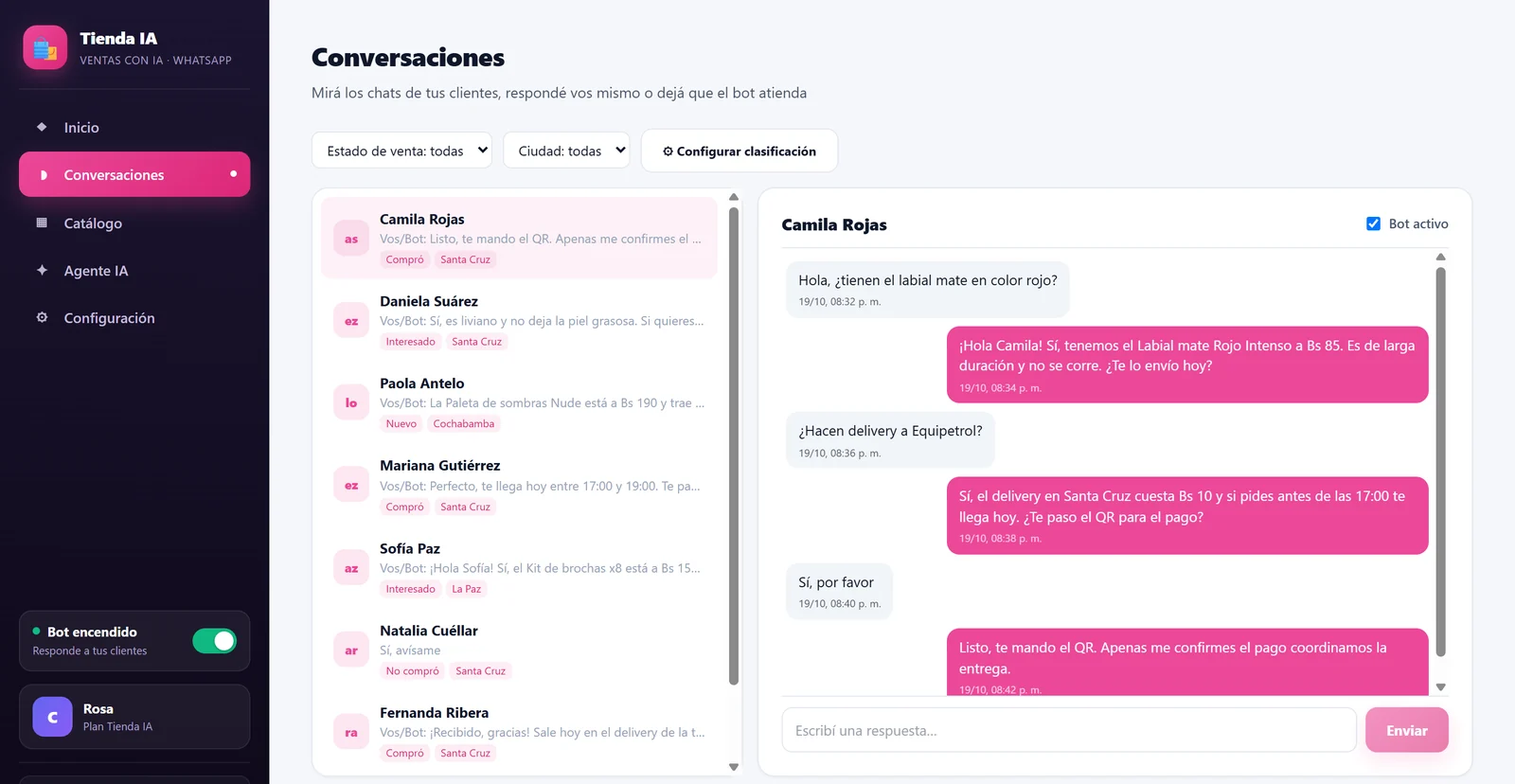The image size is (1515, 784).
Task: Click Daniela Suárez avatar in chat list
Action: tap(351, 321)
